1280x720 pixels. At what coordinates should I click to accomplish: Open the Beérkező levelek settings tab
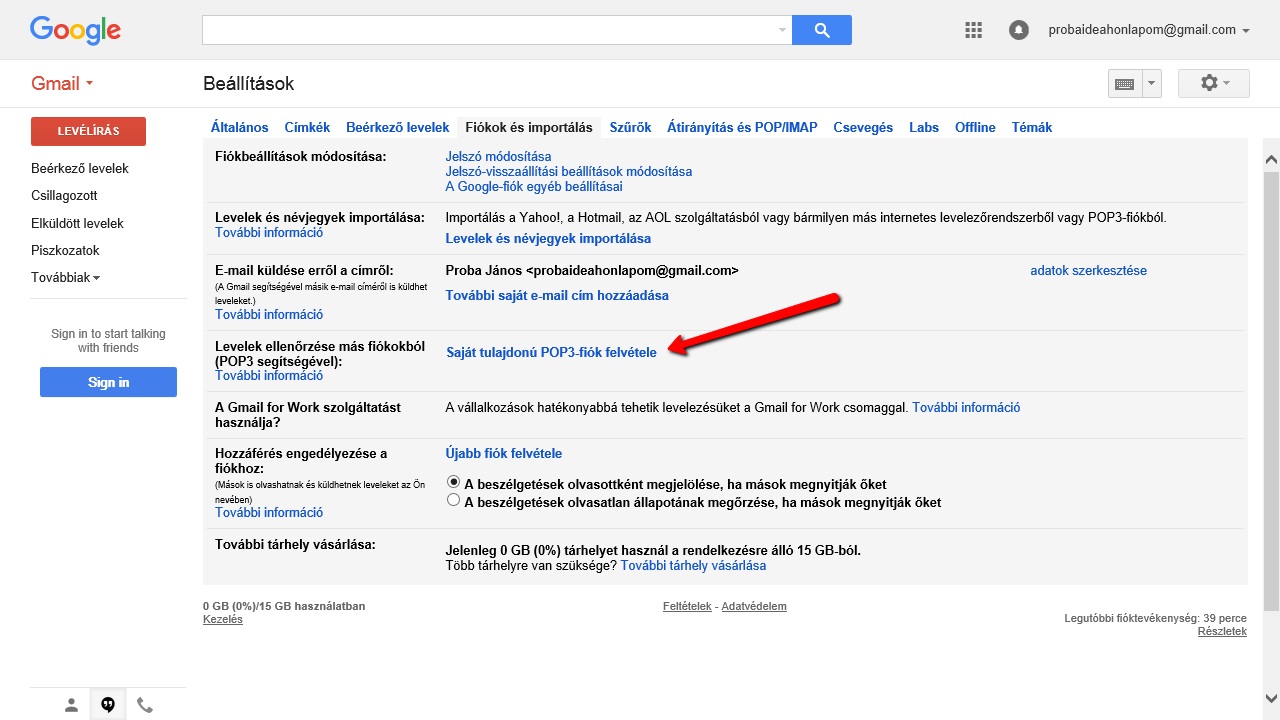pos(398,127)
